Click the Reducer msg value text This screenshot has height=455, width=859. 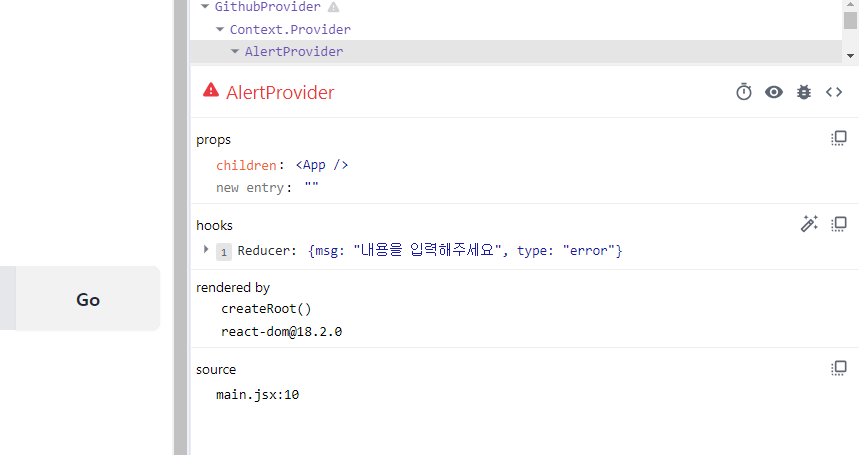pyautogui.click(x=427, y=250)
